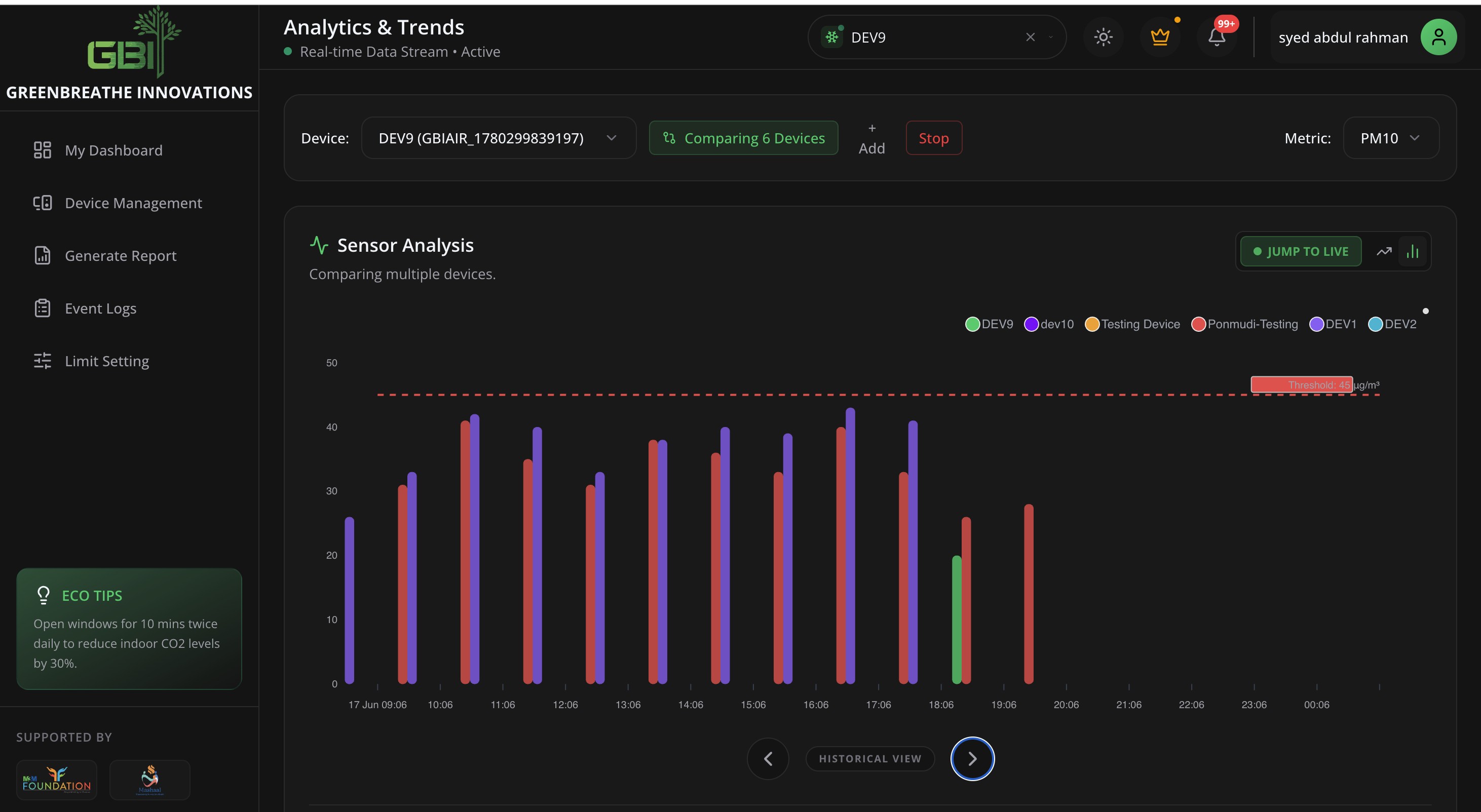
Task: Click the M&M Foundation sponsor logo
Action: pos(56,780)
